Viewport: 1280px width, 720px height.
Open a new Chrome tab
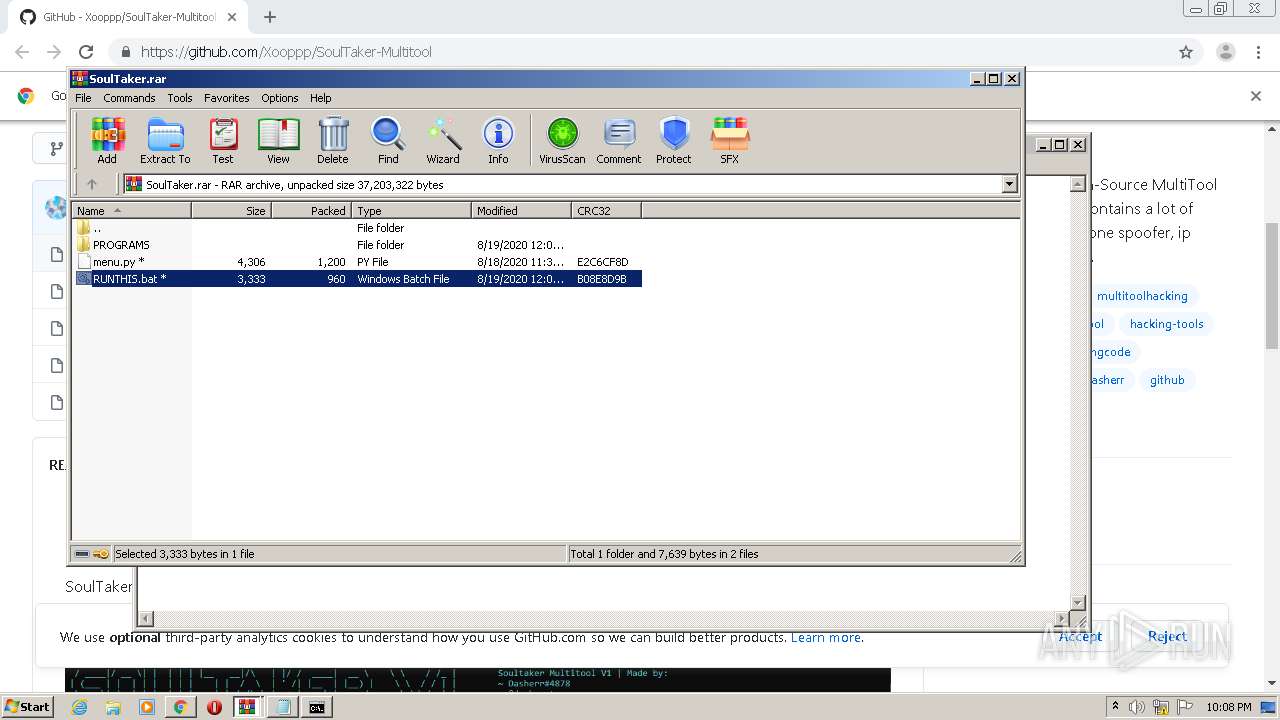[270, 17]
